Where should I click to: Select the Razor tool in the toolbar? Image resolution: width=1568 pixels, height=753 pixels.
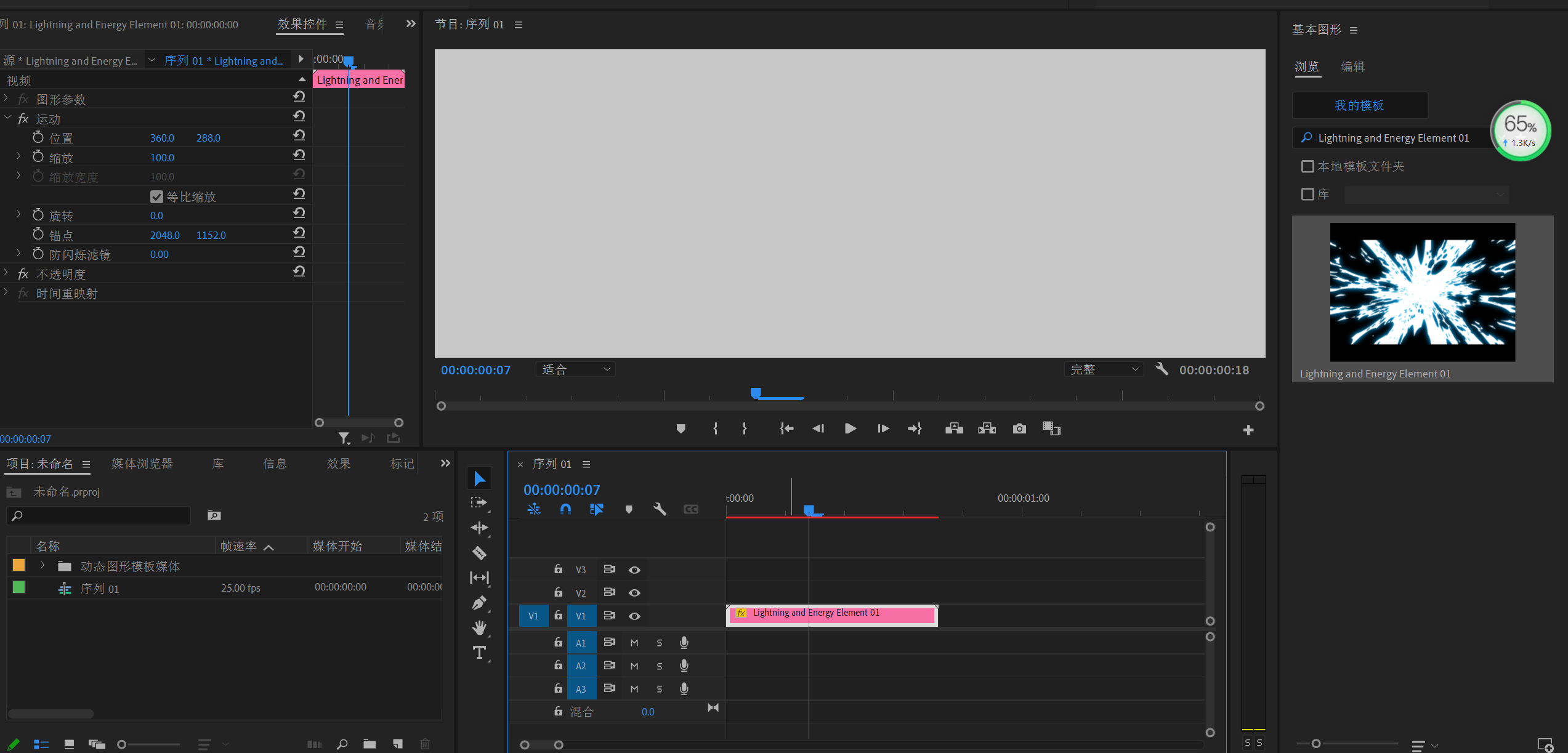coord(479,553)
